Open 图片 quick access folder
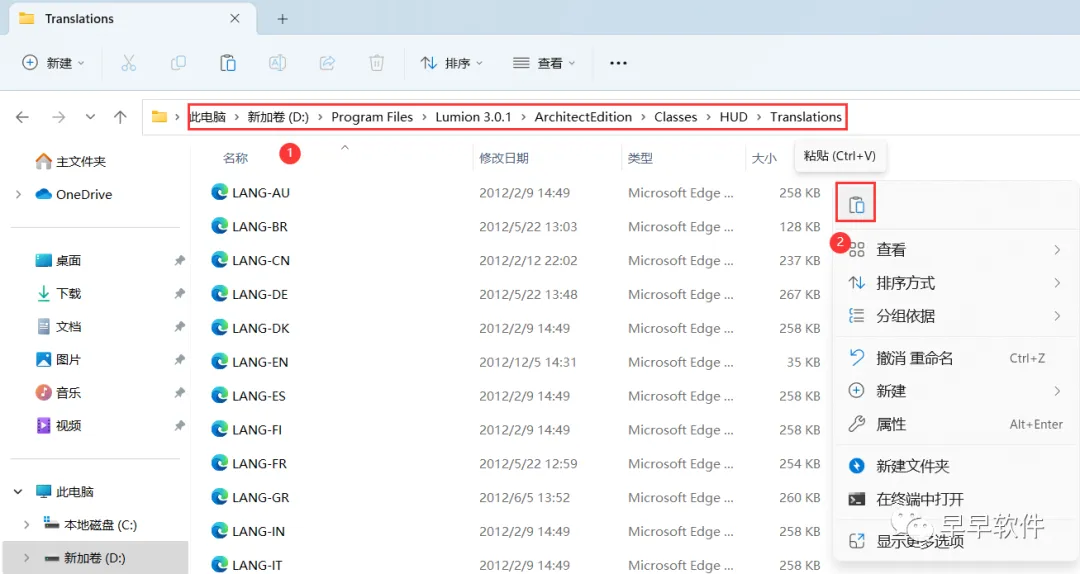This screenshot has height=574, width=1080. [x=59, y=360]
